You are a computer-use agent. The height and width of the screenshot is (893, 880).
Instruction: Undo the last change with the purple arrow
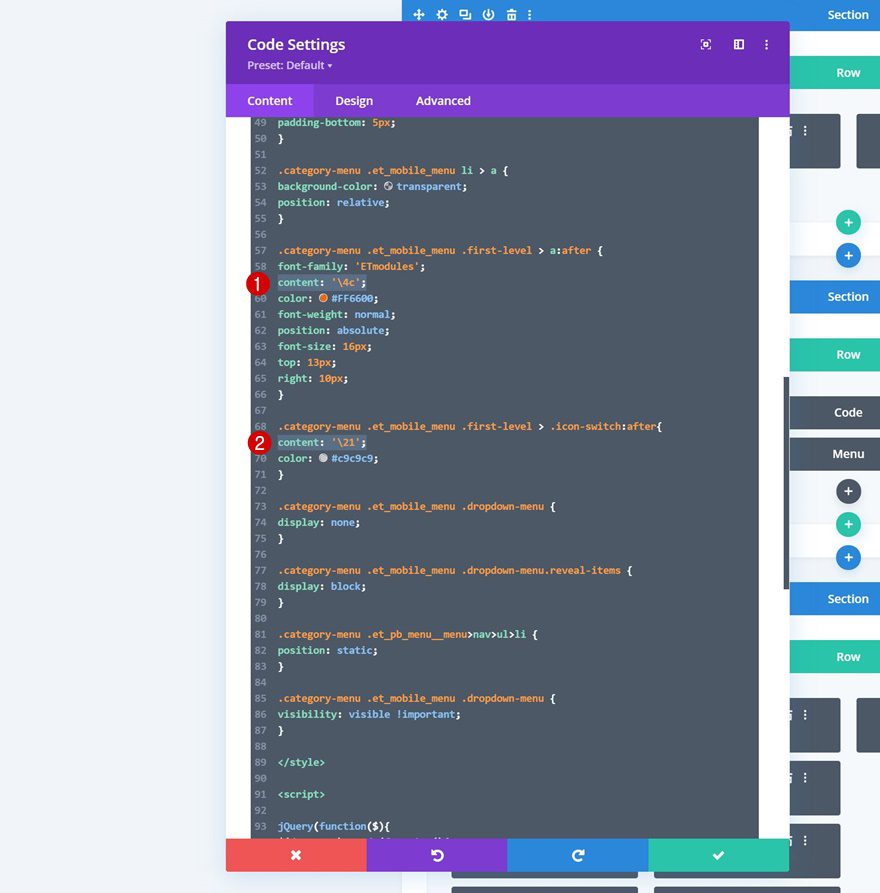pos(436,854)
